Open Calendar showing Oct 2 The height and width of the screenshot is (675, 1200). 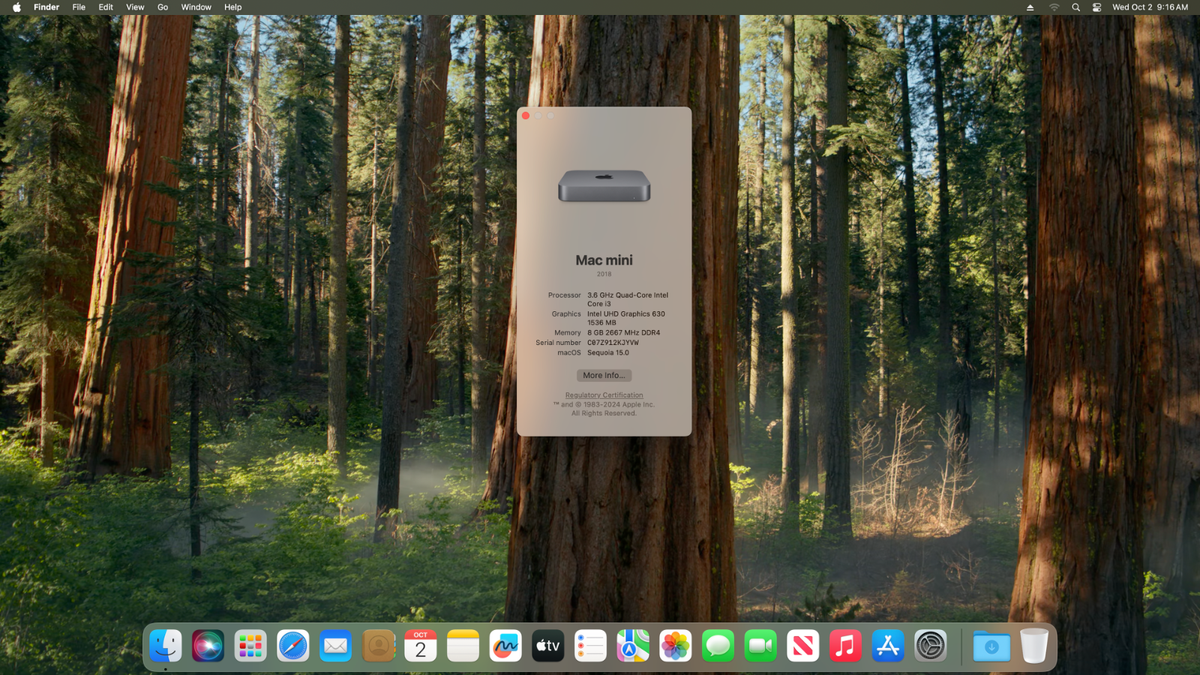coord(420,646)
